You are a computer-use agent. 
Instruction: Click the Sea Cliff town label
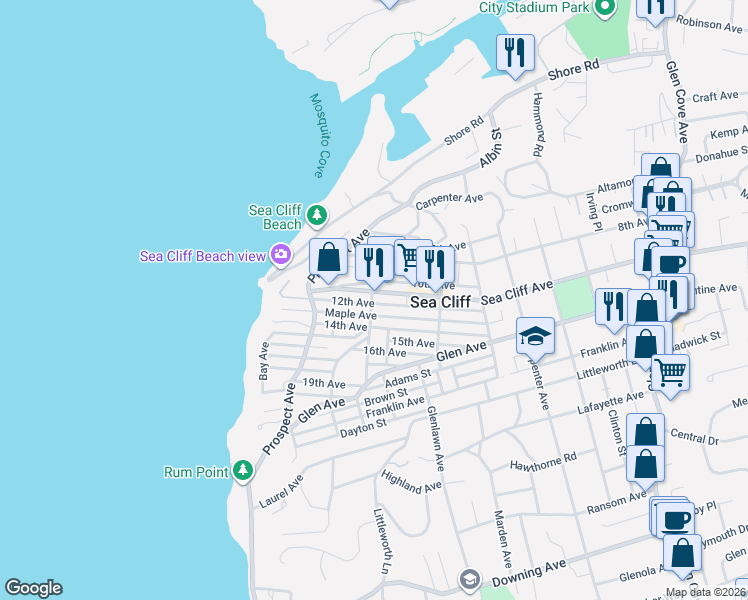440,302
